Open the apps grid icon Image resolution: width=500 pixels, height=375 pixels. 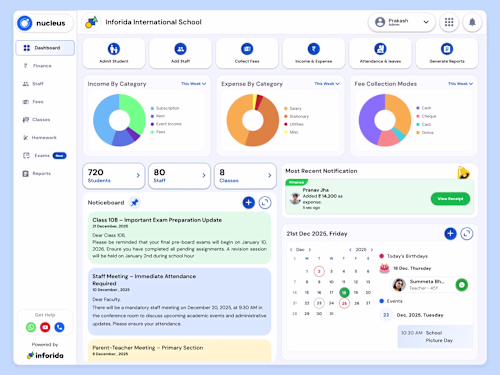tap(449, 22)
